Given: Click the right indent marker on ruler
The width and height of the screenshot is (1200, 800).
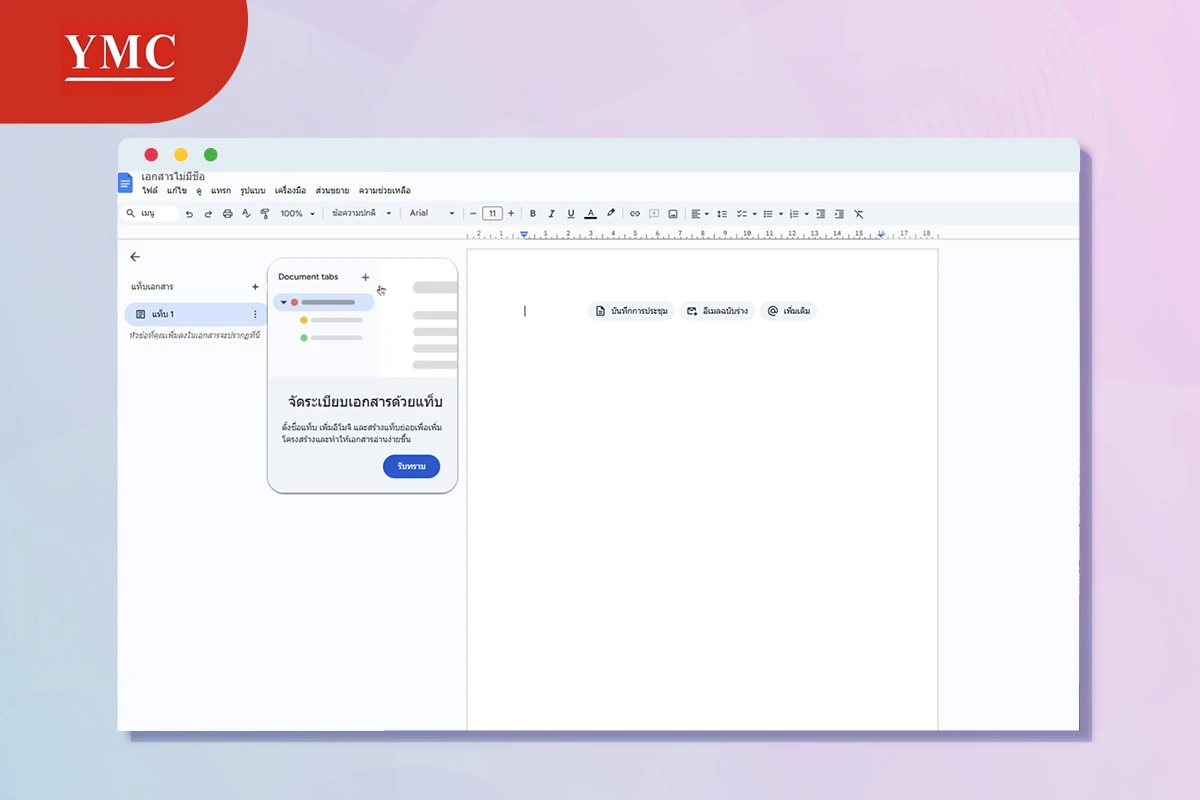Looking at the screenshot, I should (x=881, y=234).
